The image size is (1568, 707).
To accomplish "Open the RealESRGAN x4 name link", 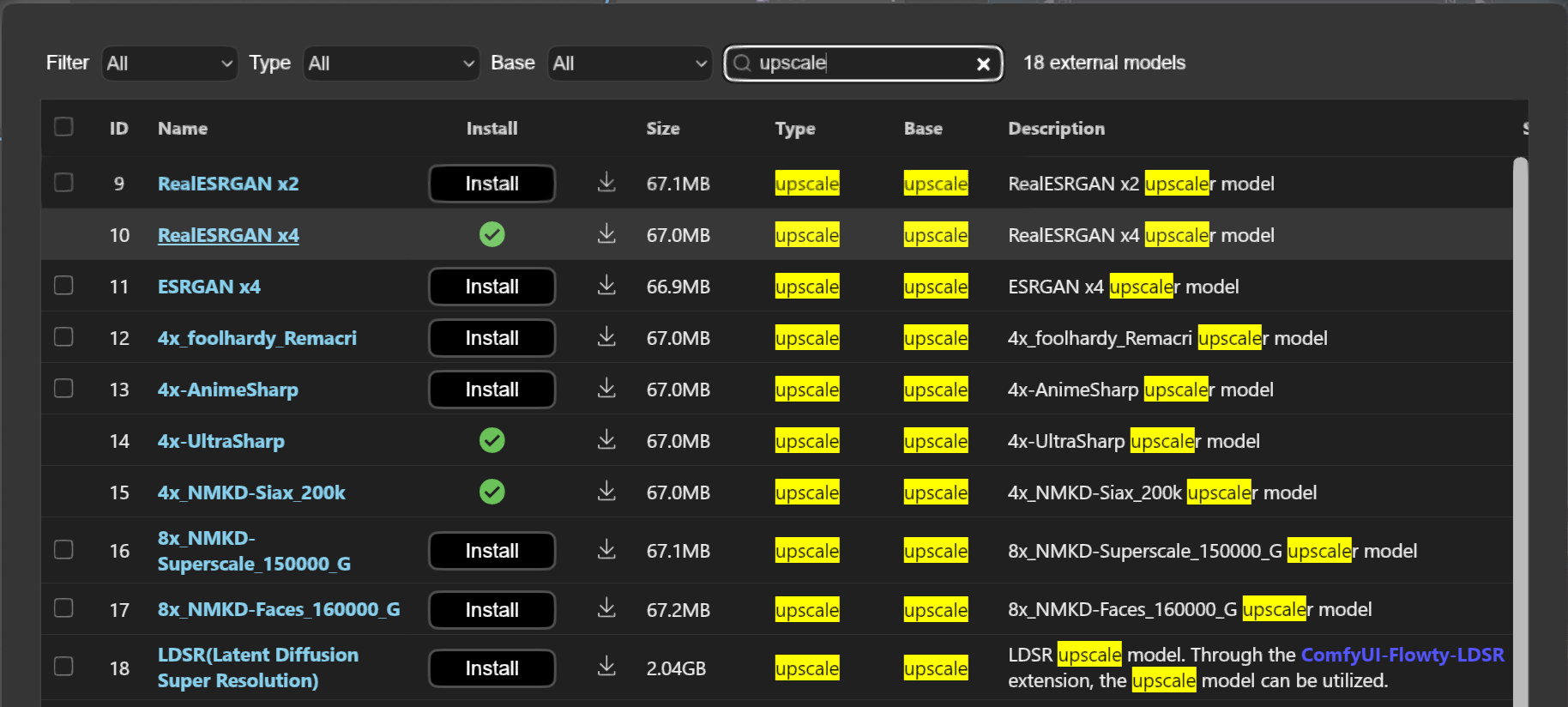I will [x=228, y=235].
